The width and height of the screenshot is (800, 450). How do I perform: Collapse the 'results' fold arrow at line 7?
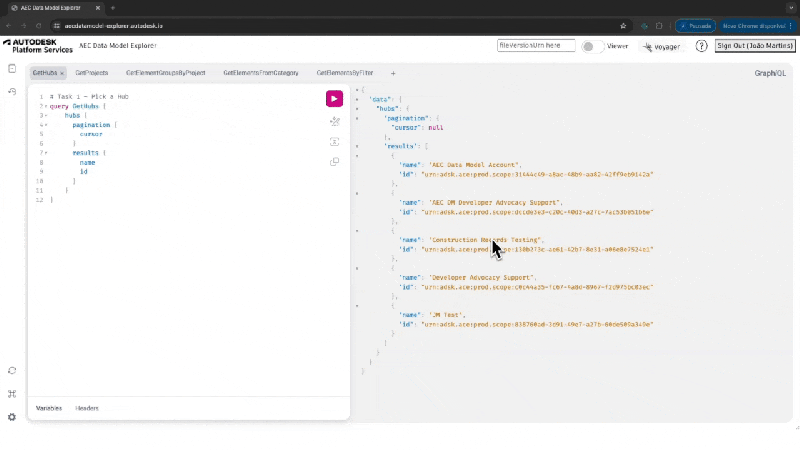coord(46,153)
